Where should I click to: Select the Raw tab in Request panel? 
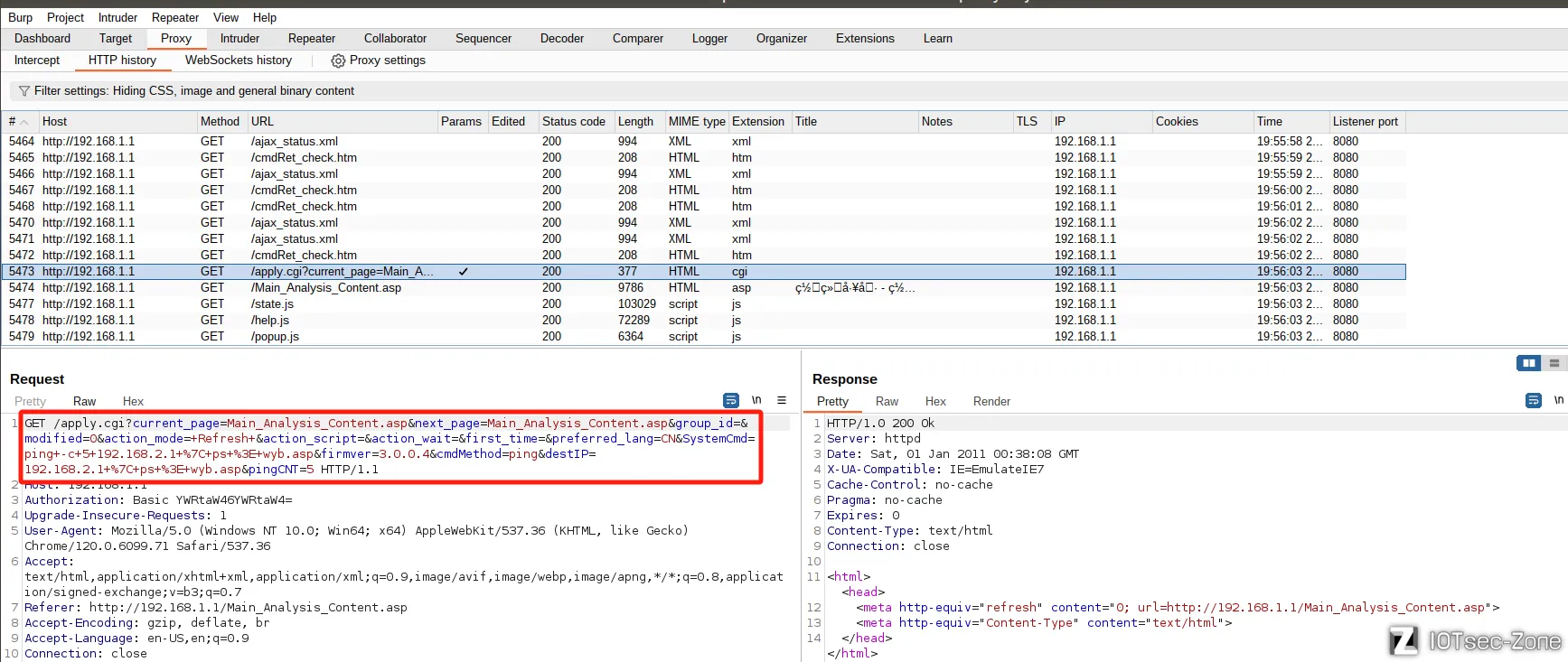click(x=84, y=401)
